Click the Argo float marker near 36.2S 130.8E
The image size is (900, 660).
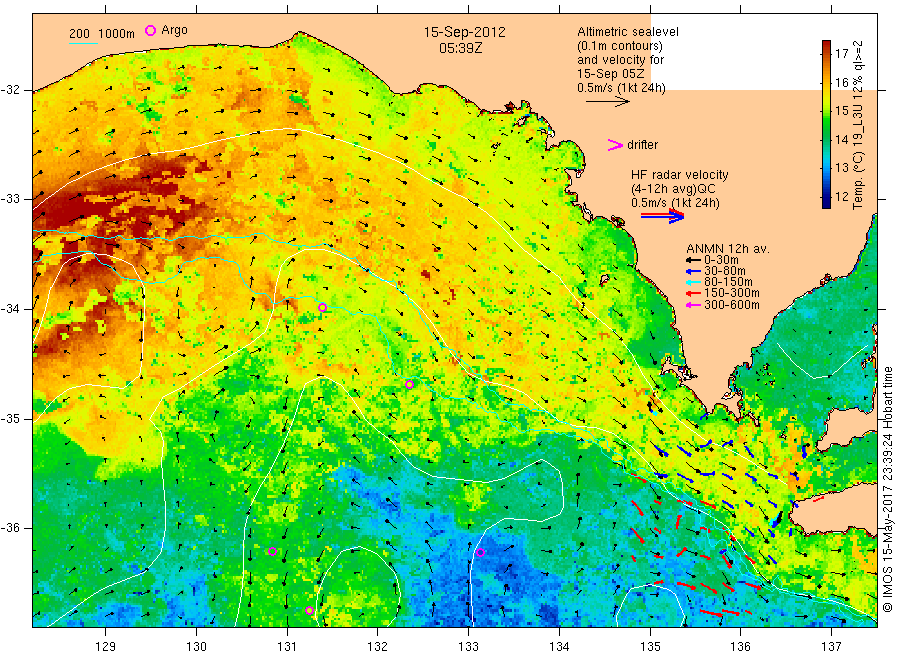273,552
